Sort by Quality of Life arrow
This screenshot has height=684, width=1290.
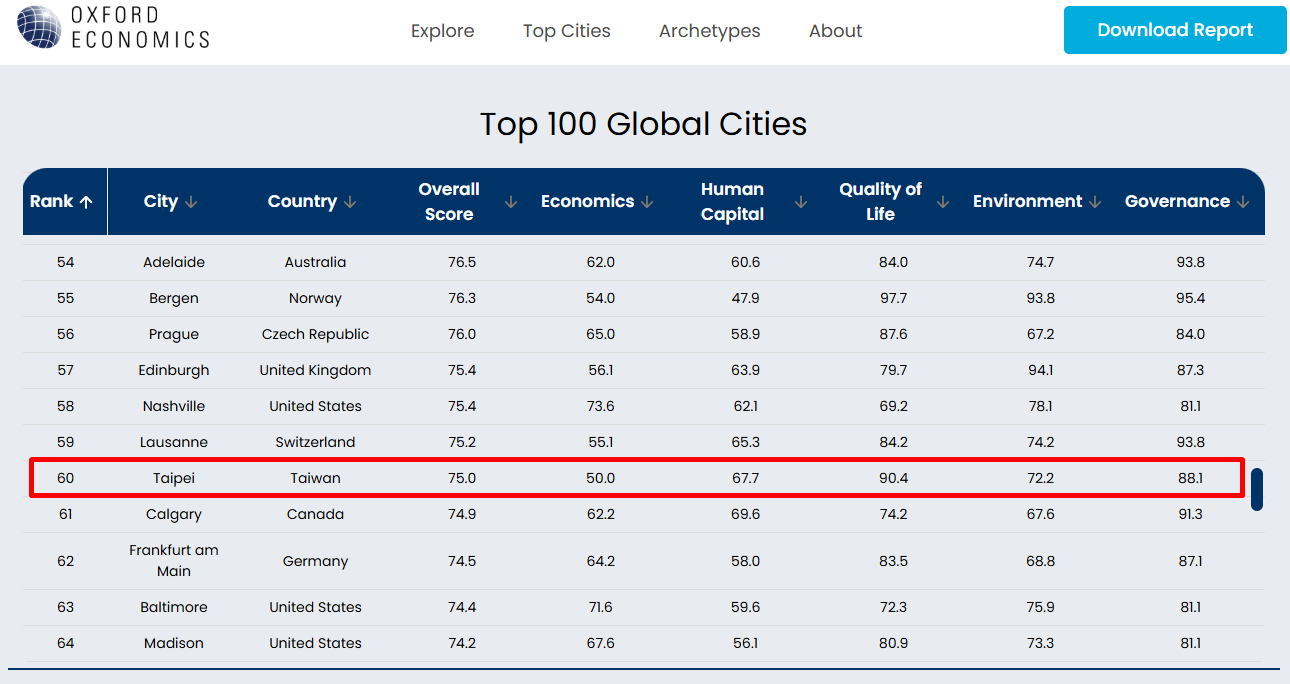point(942,202)
